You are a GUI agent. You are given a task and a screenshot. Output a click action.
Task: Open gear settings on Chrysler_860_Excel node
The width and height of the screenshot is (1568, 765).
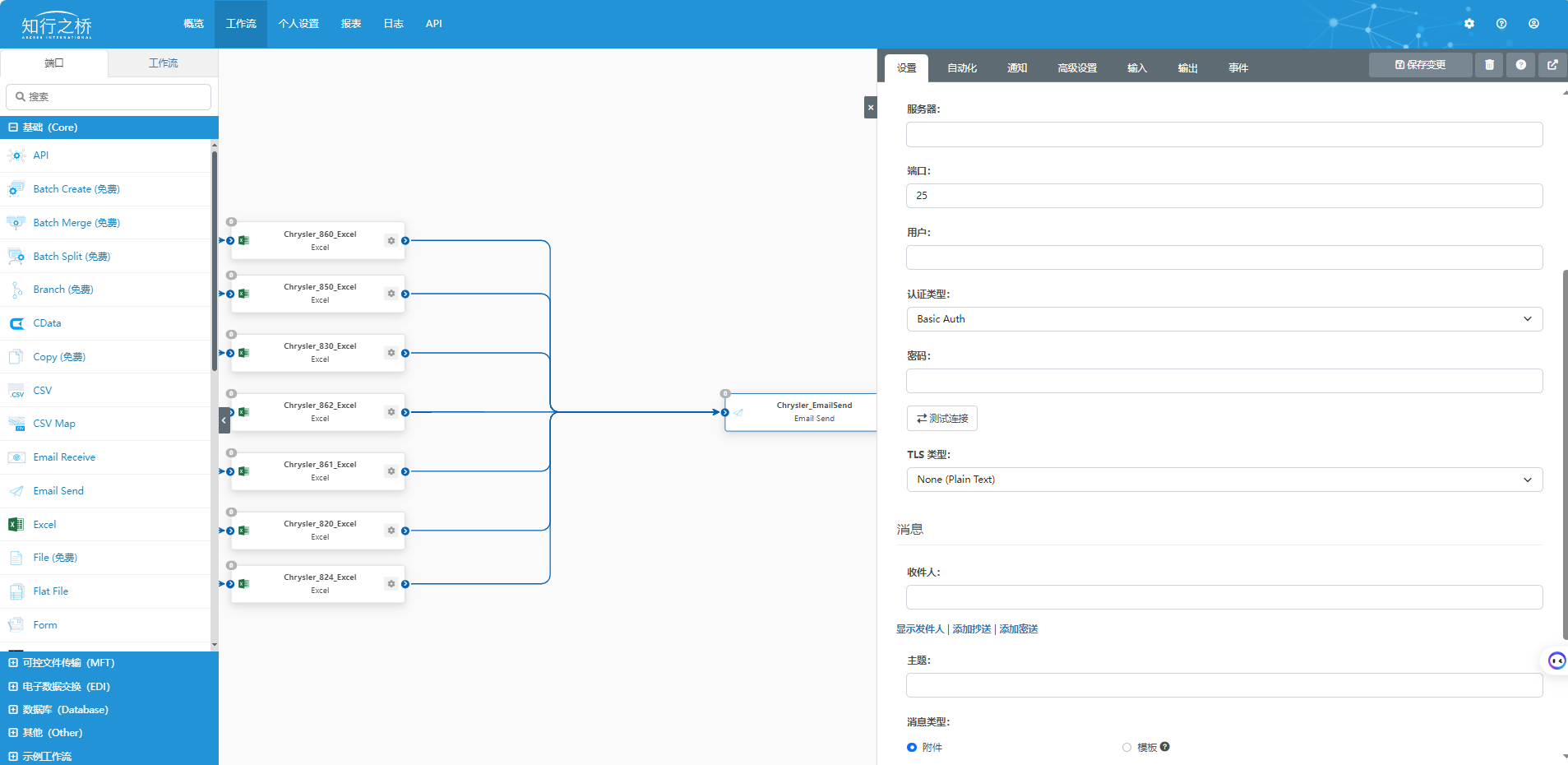391,241
